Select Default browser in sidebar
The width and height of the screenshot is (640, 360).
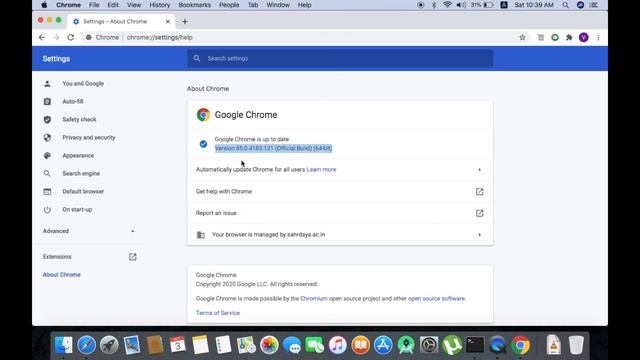(x=83, y=191)
